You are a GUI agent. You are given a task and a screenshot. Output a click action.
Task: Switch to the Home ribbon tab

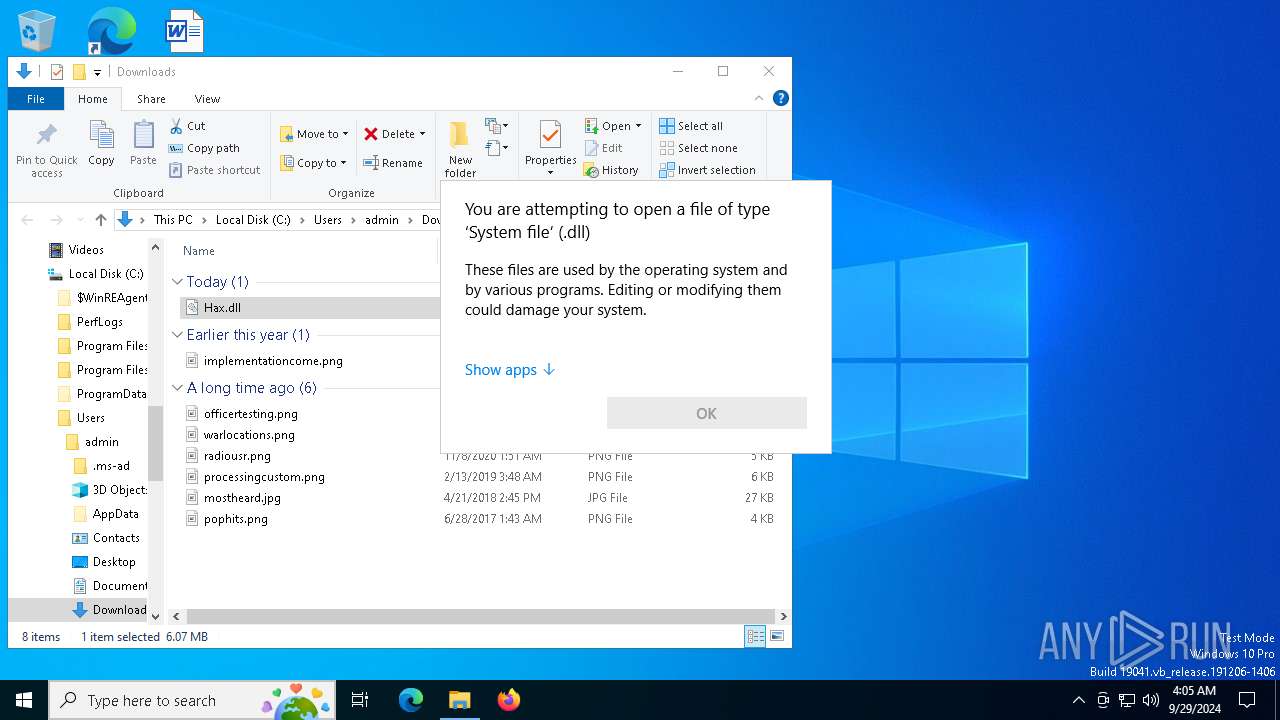93,99
